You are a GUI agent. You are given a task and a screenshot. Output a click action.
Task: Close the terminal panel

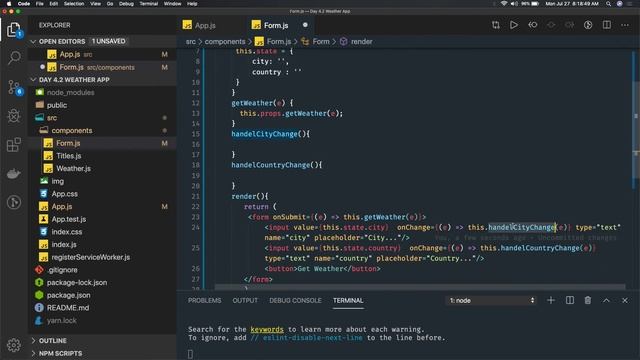[x=625, y=300]
